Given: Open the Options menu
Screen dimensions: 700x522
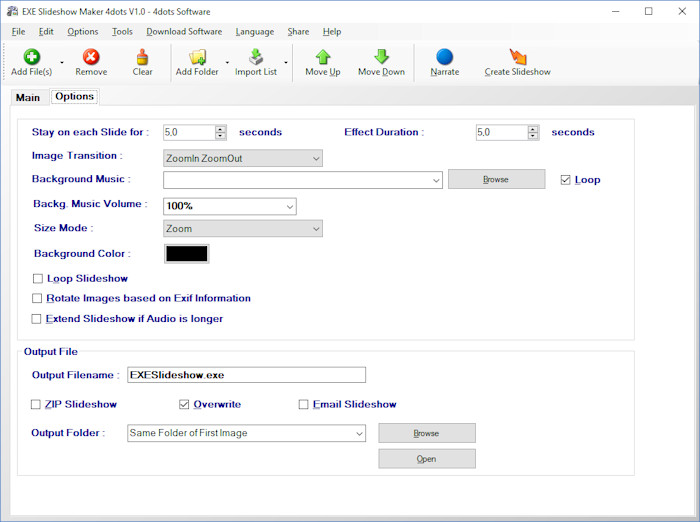Looking at the screenshot, I should coord(83,32).
